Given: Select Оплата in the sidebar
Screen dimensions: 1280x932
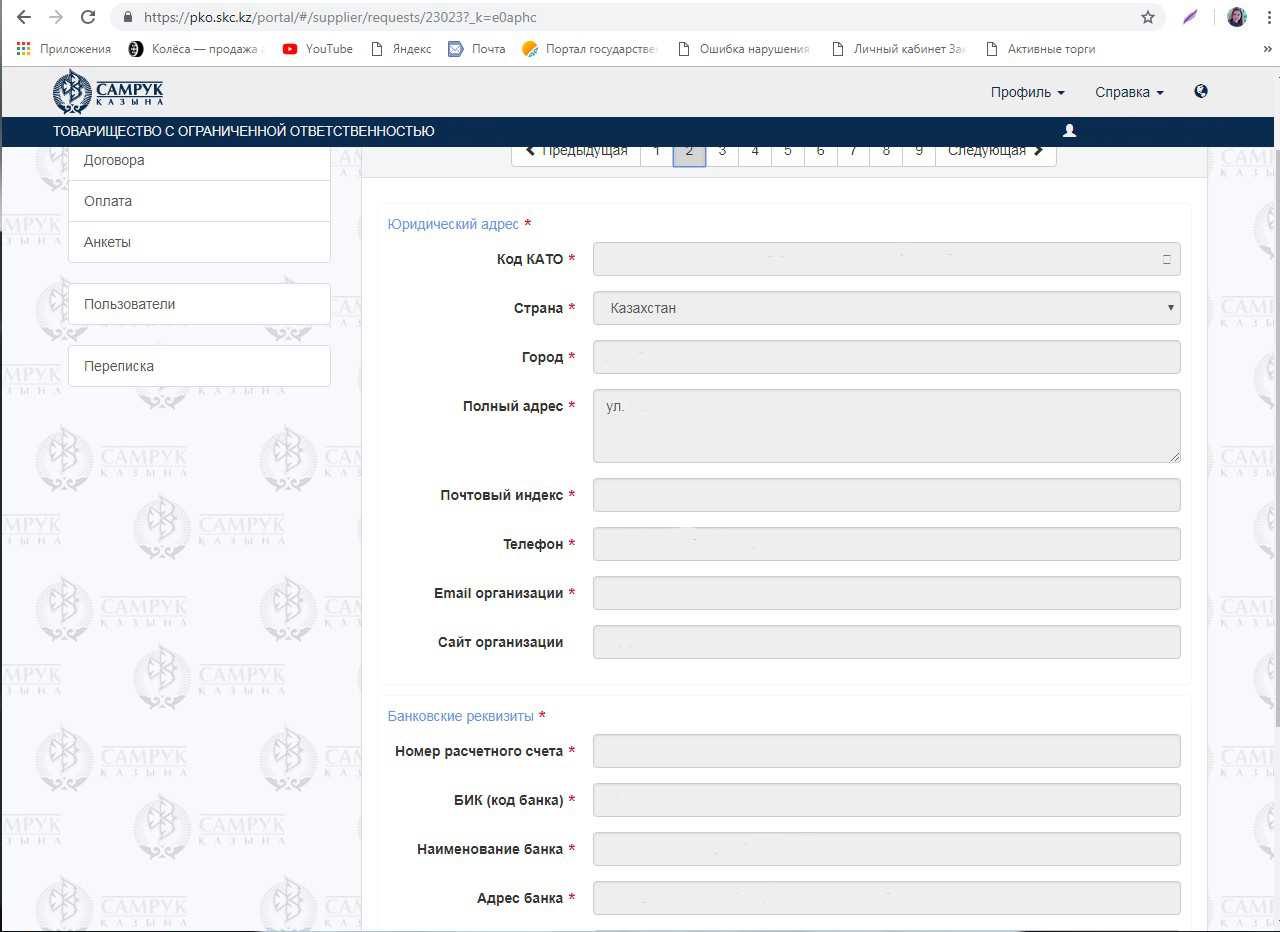Looking at the screenshot, I should 199,201.
